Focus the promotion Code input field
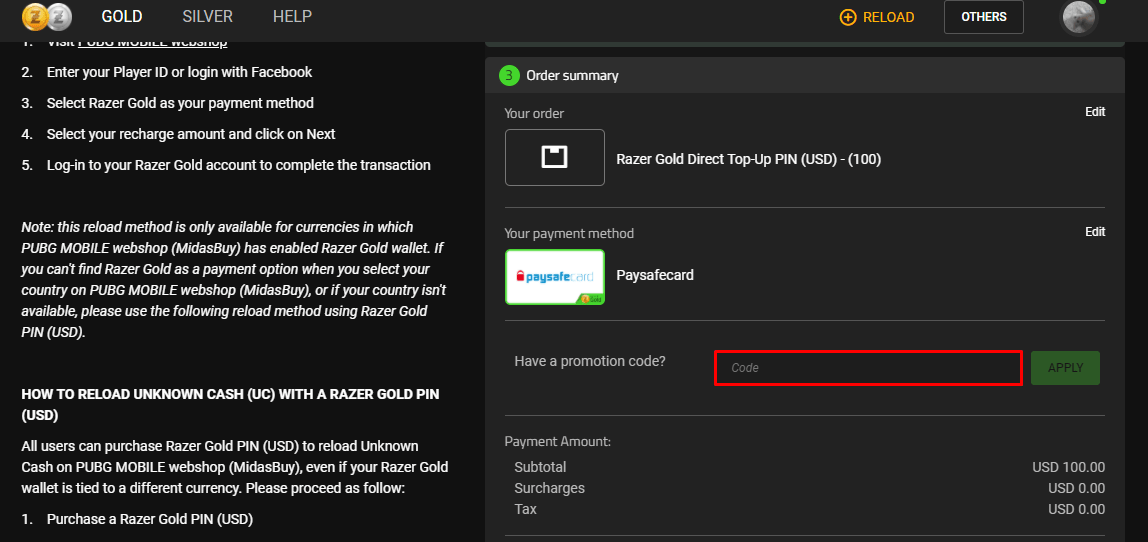Viewport: 1148px width, 542px height. point(868,368)
